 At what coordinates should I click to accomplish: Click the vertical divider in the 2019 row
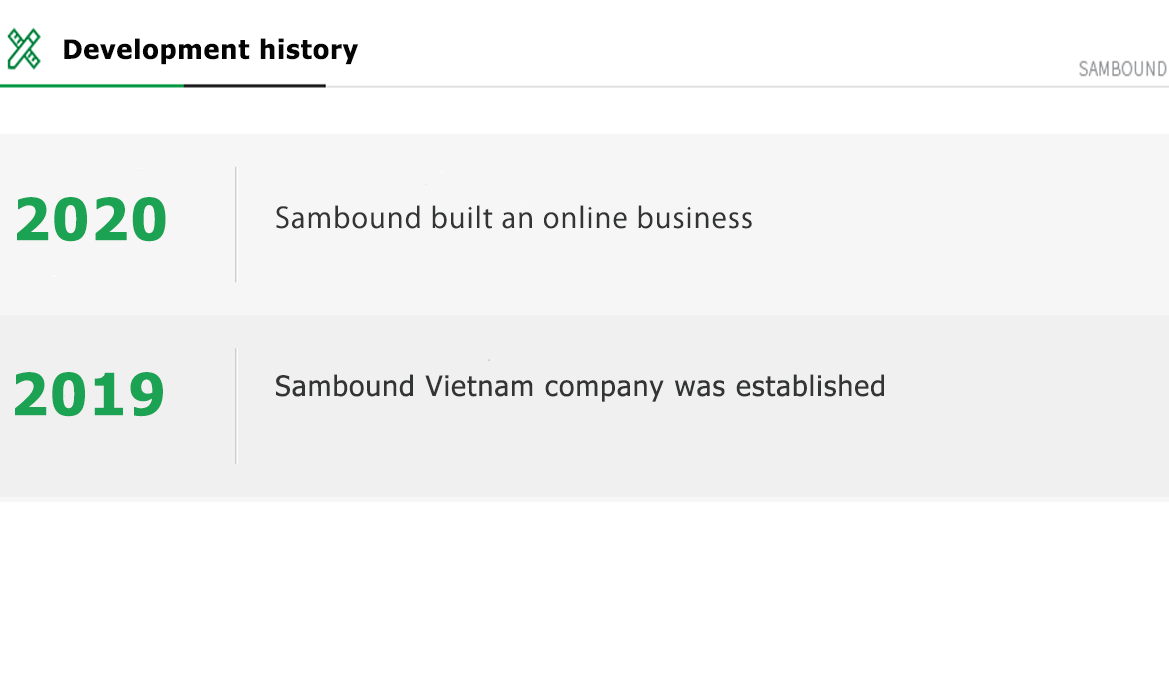[x=236, y=406]
